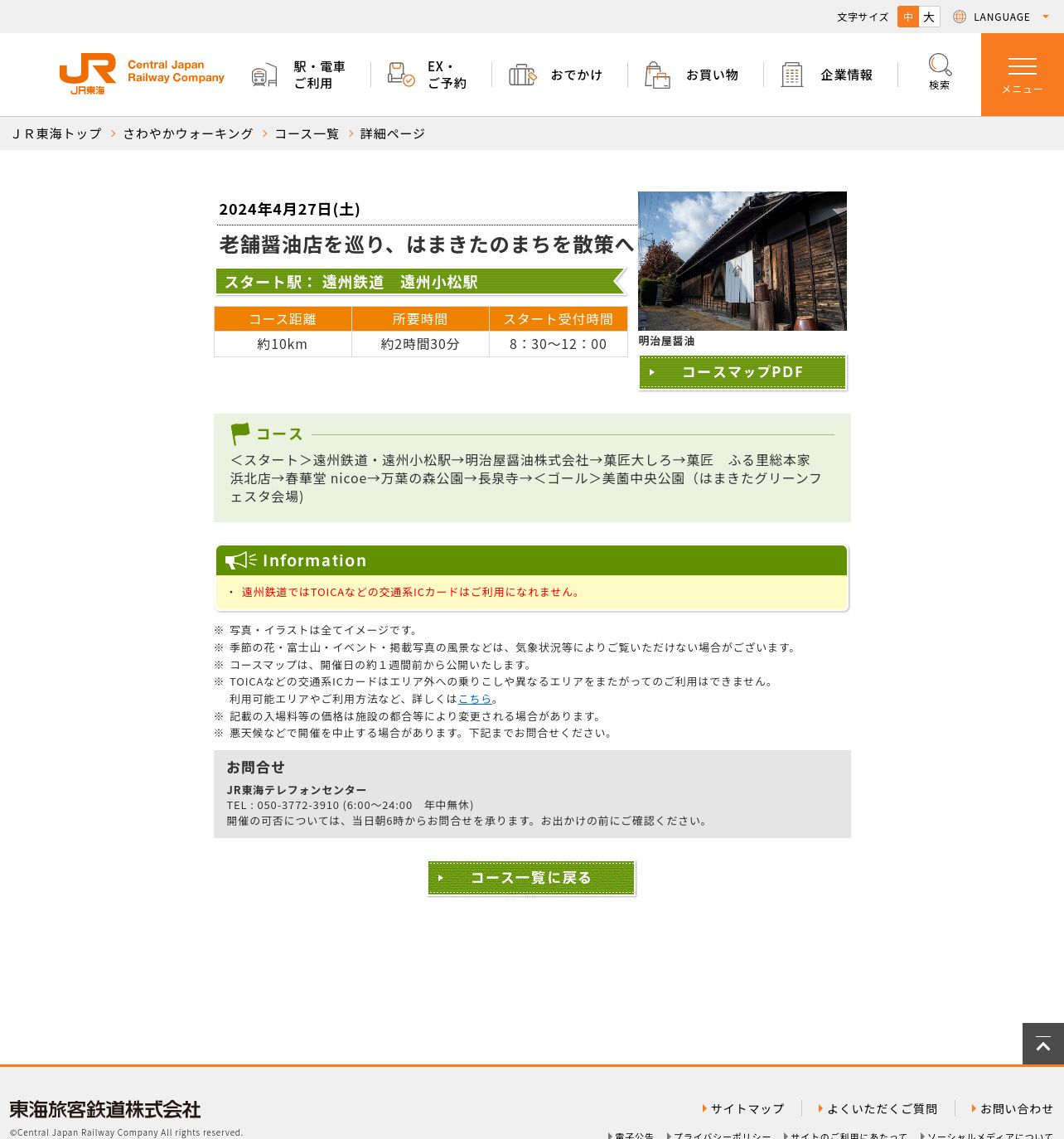Click the TOICA IC card notice text
1064x1139 pixels.
click(412, 592)
